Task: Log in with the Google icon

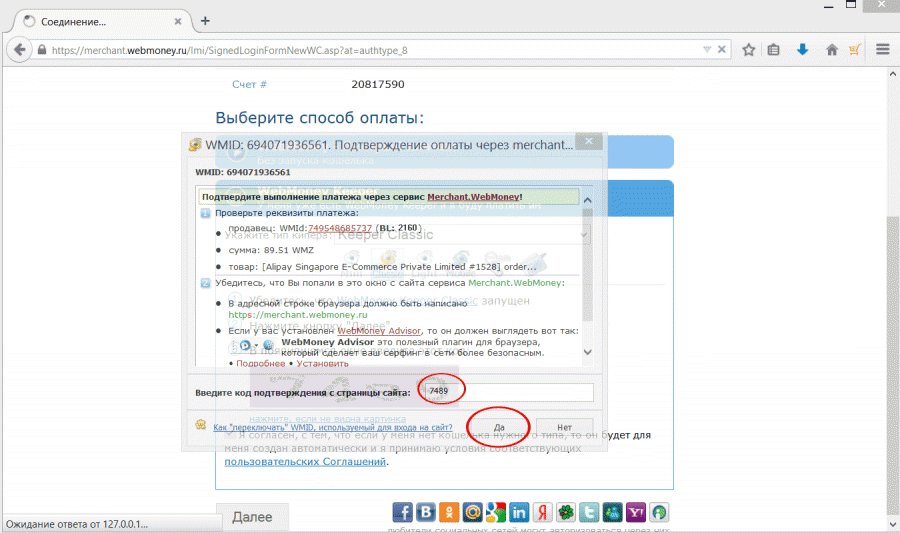Action: coord(496,512)
